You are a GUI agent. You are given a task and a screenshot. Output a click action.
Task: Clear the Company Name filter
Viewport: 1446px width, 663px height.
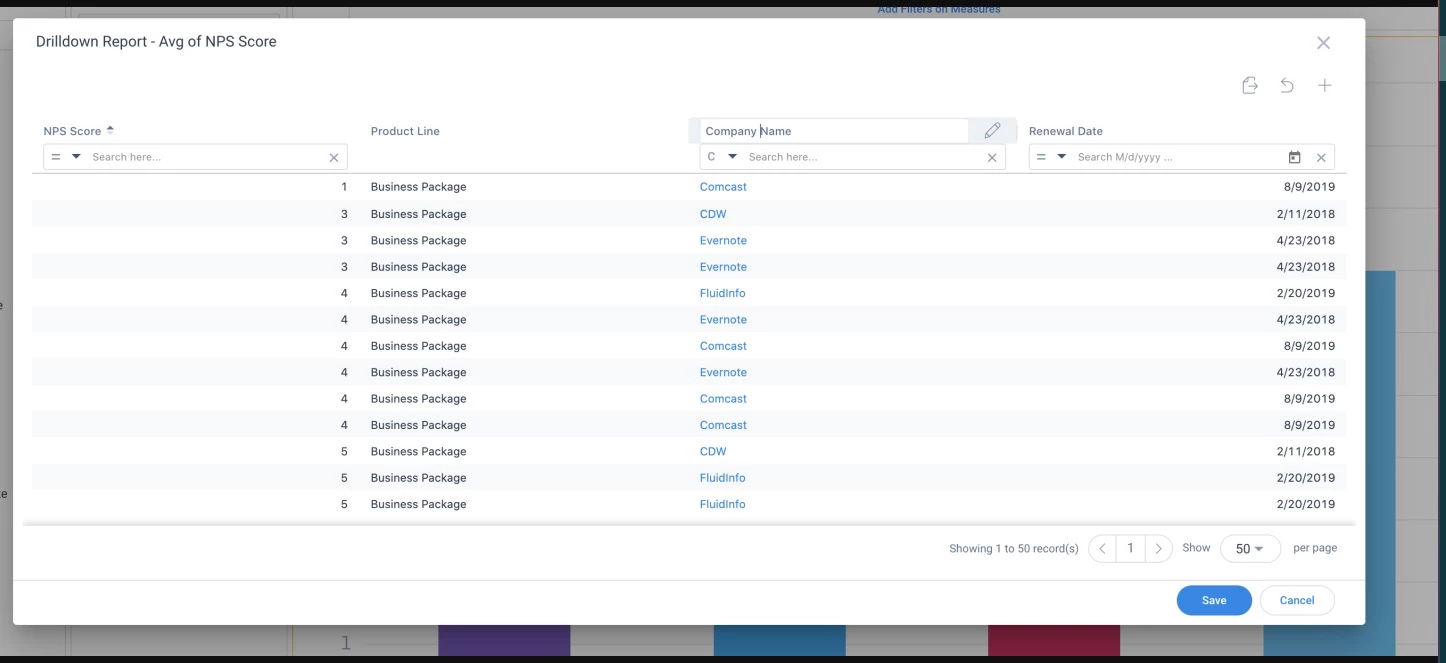[992, 158]
